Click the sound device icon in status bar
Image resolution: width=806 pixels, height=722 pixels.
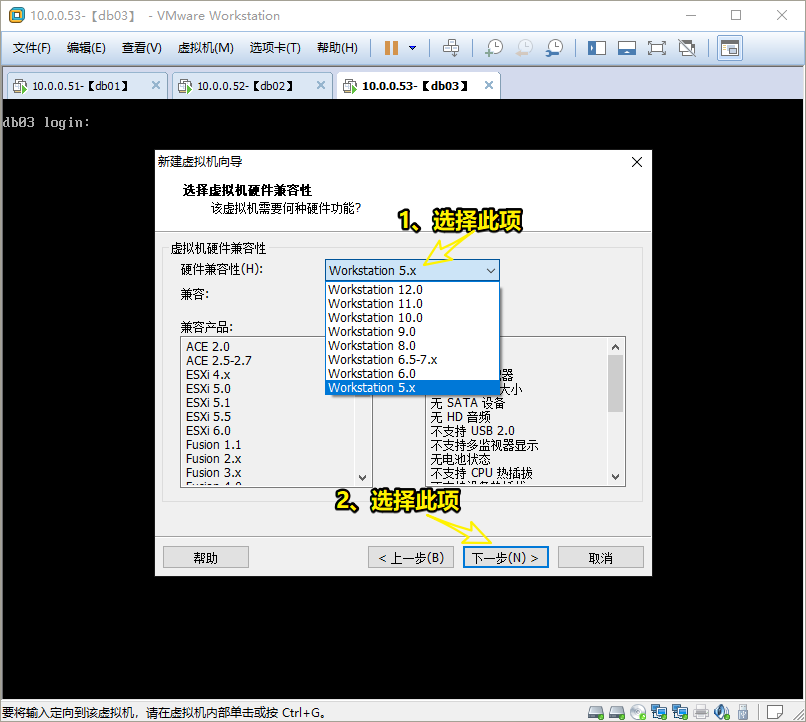[719, 710]
